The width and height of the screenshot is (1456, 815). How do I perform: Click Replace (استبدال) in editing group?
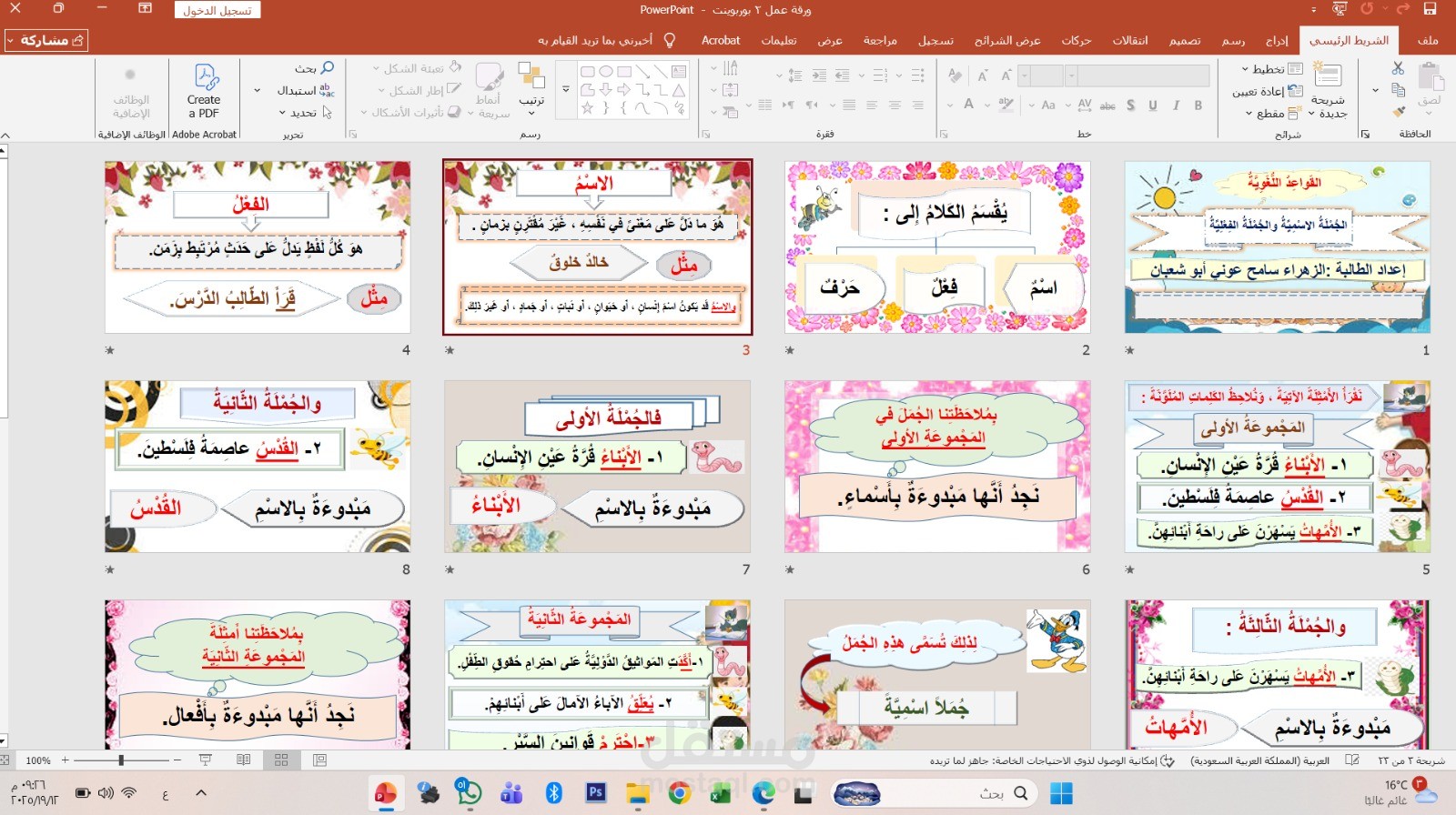click(x=307, y=90)
